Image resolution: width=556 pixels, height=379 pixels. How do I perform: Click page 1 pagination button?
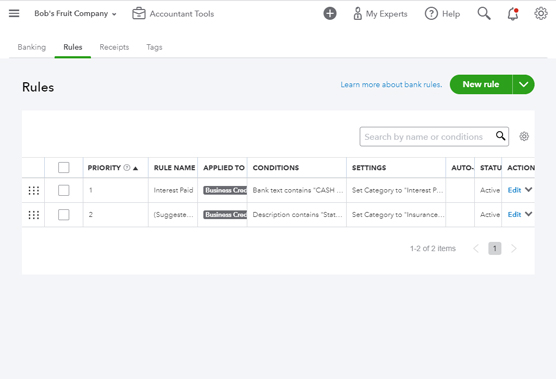(495, 249)
